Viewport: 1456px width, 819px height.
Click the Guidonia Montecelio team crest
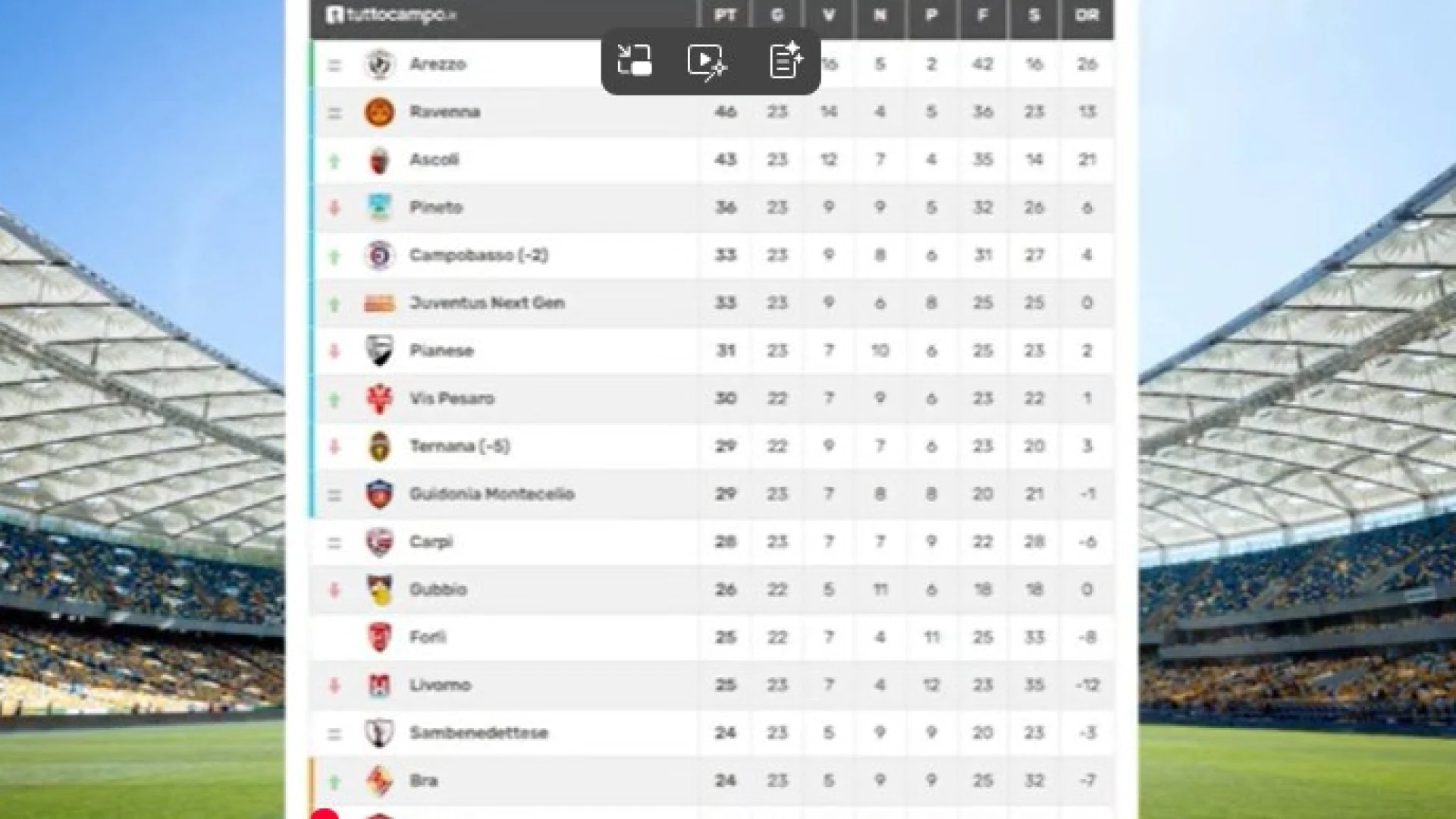379,494
